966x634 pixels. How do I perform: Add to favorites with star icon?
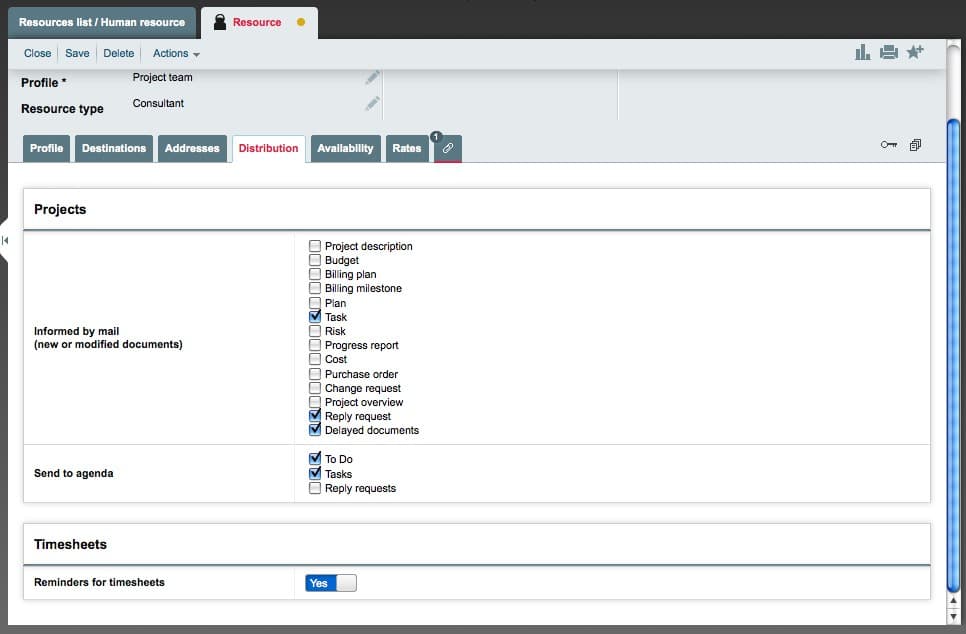(915, 53)
